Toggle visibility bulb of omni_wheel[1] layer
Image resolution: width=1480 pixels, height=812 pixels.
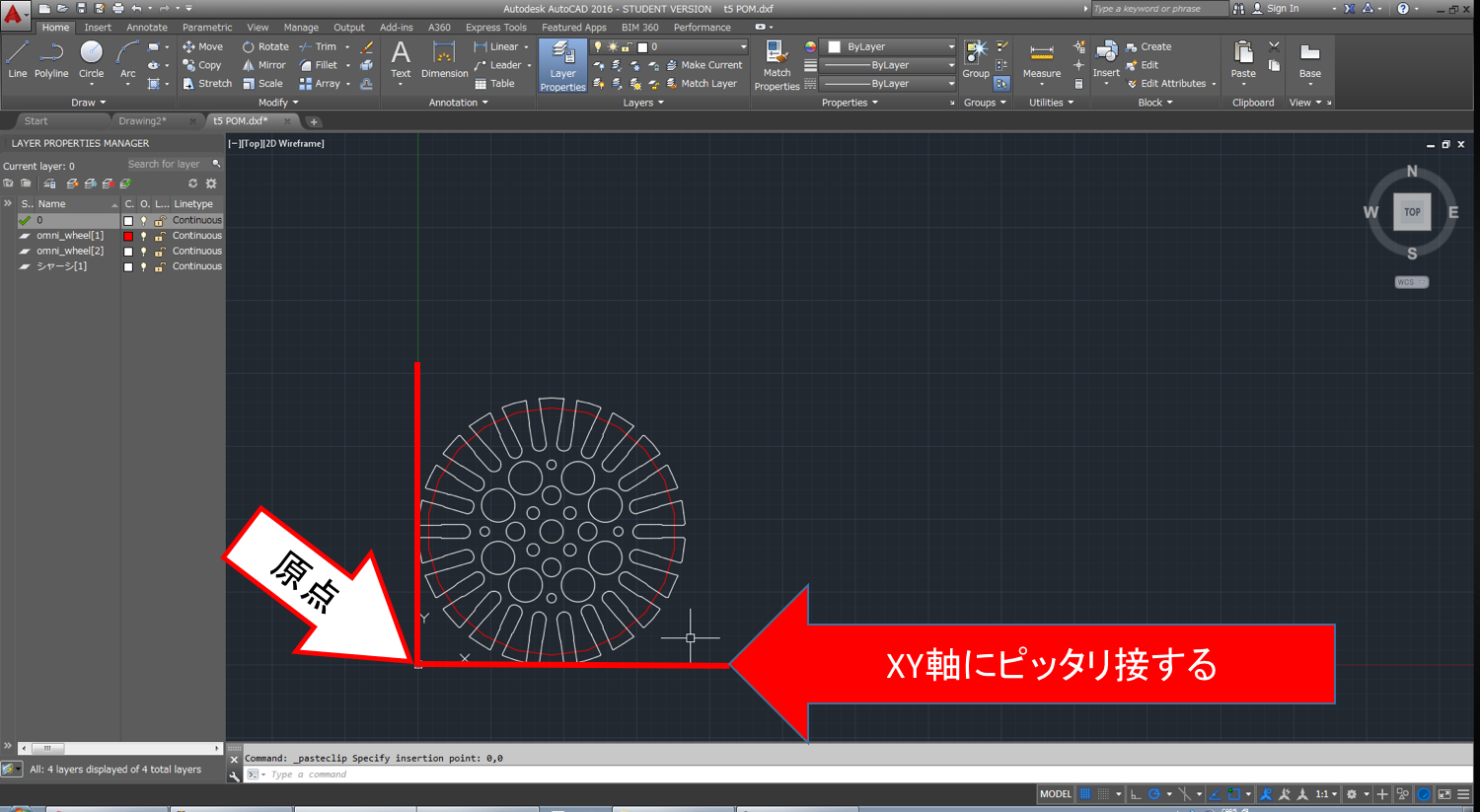144,237
